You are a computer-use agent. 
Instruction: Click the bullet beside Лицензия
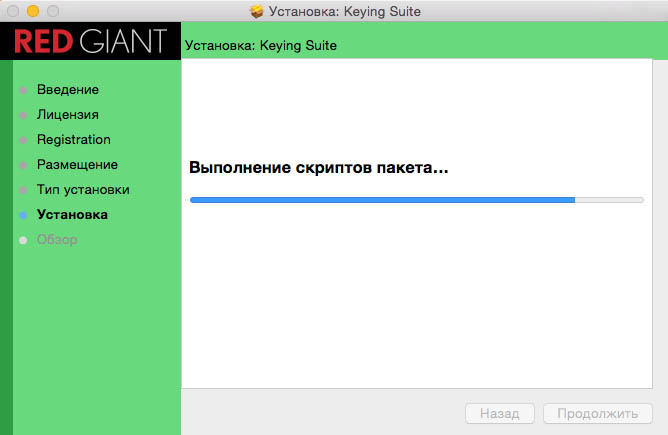click(23, 115)
